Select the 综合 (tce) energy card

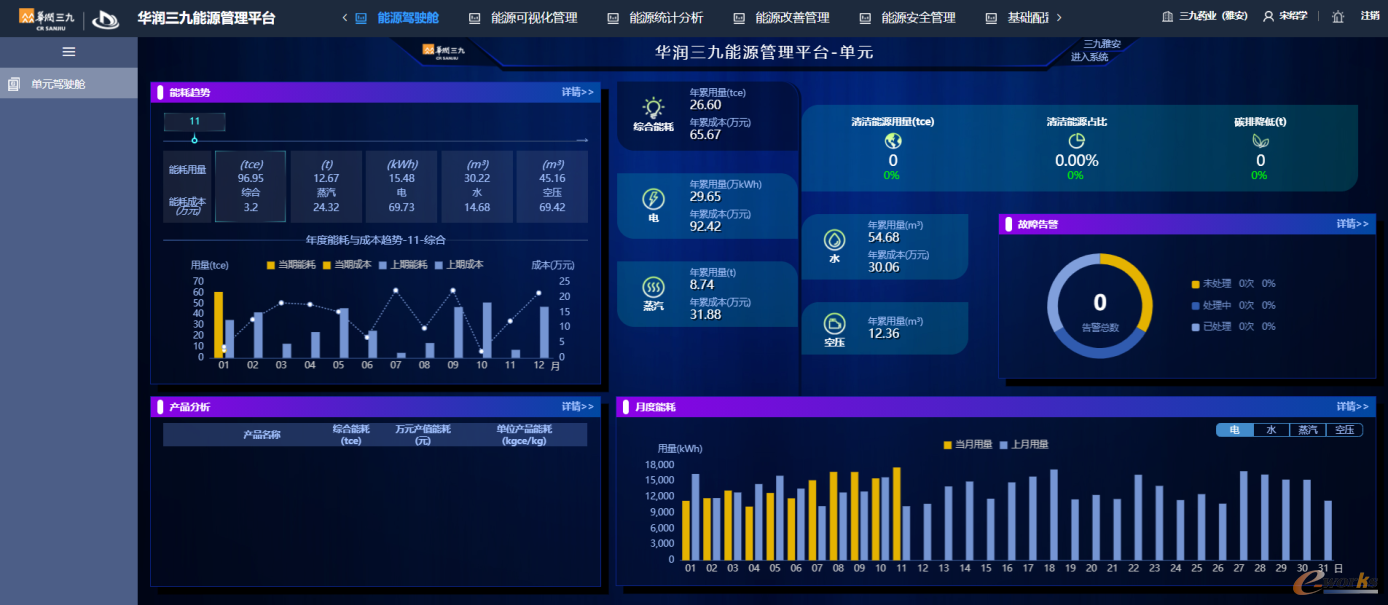click(x=250, y=186)
